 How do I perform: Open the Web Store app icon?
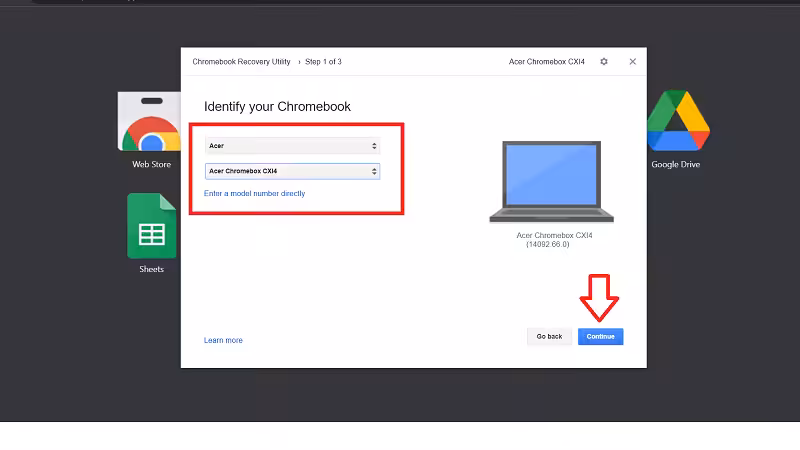(x=150, y=121)
